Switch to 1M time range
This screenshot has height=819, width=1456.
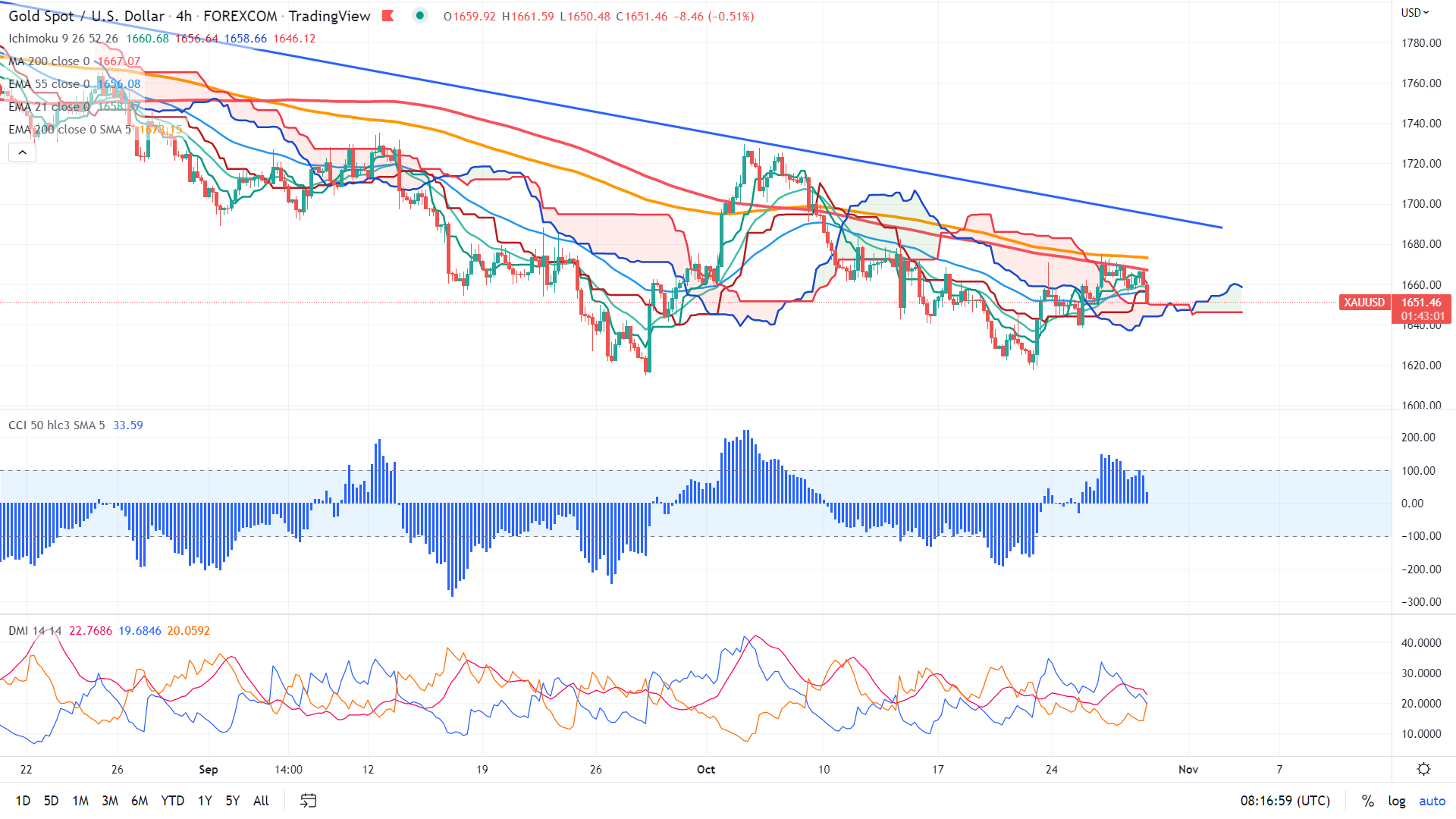pos(80,801)
